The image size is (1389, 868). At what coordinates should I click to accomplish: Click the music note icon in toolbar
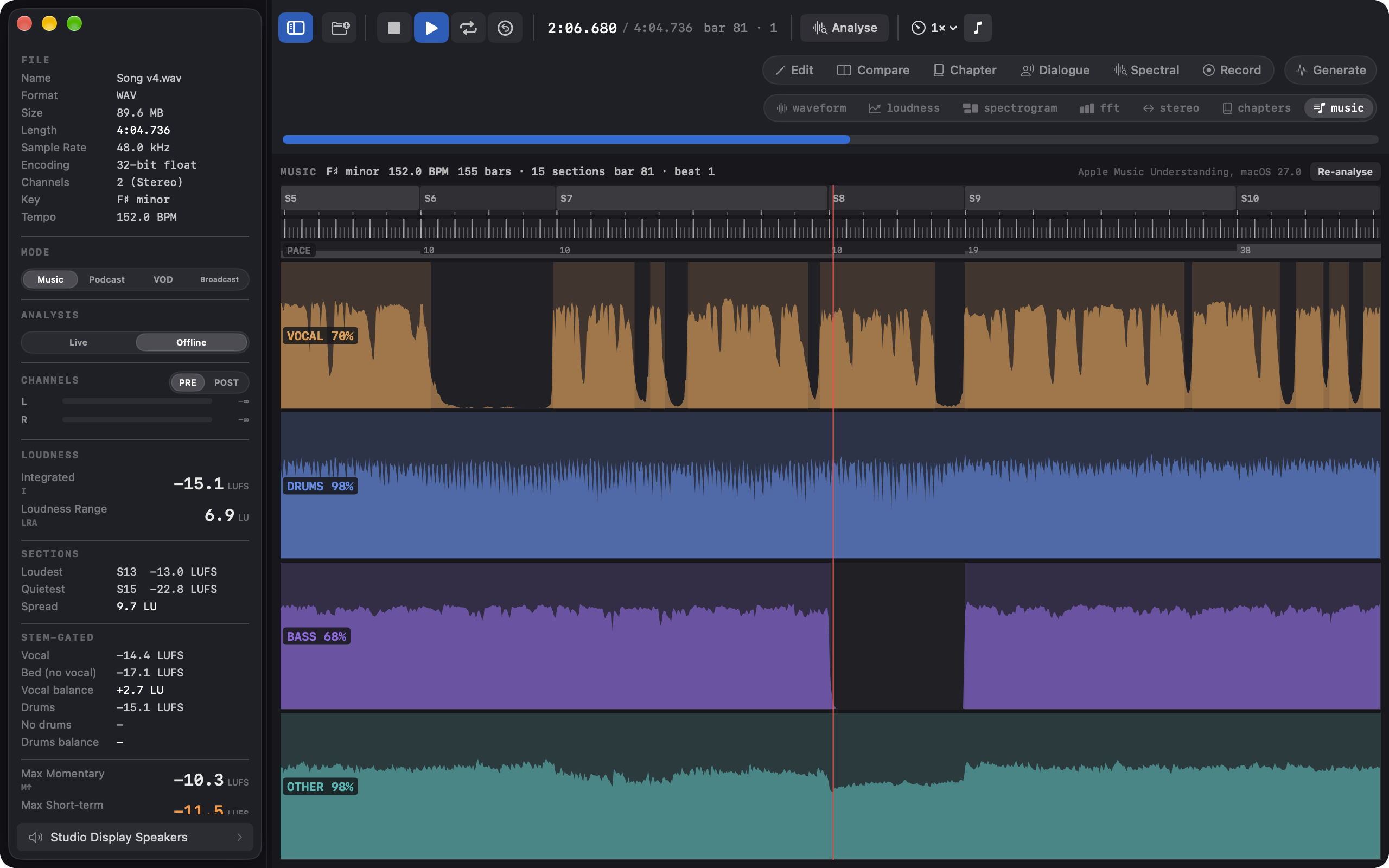(x=978, y=28)
